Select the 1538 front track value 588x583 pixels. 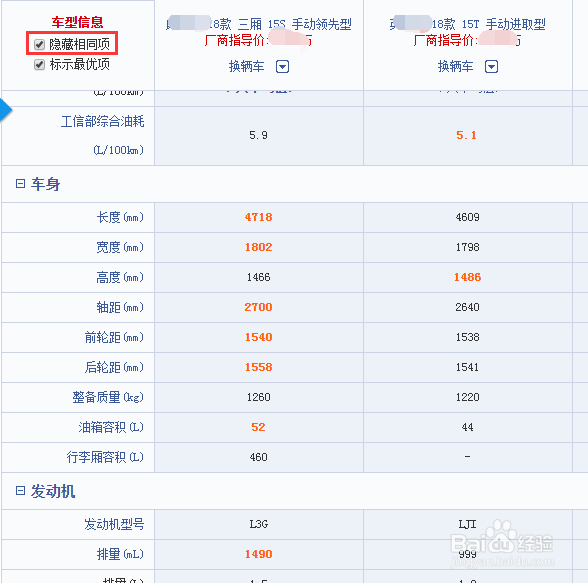(x=467, y=337)
